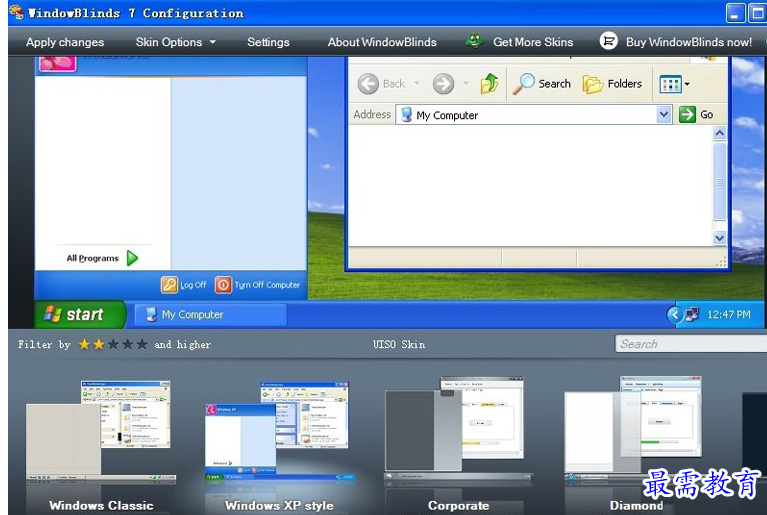Click the Folders toolbar button

(x=612, y=84)
